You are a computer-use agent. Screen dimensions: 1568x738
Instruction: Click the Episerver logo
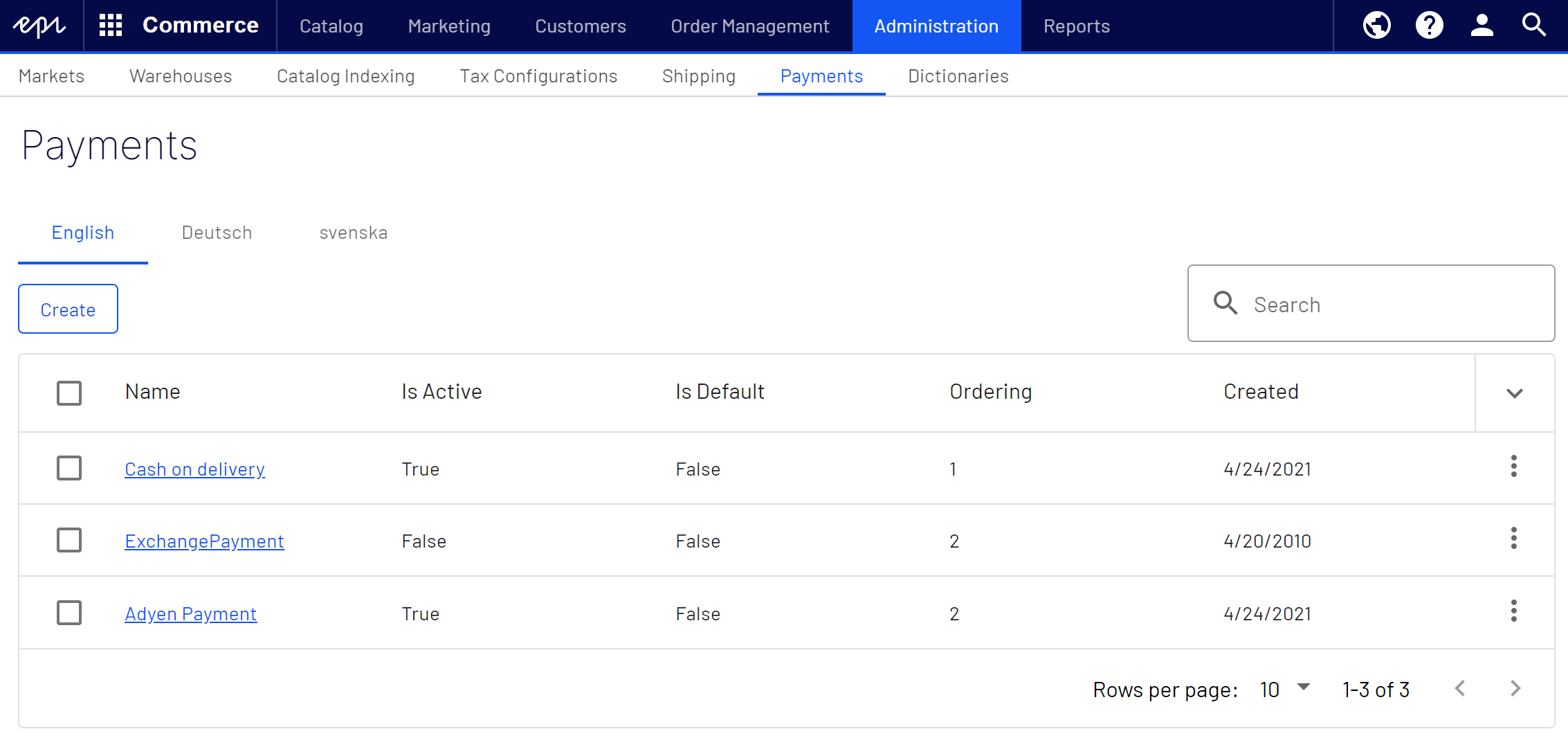[40, 25]
